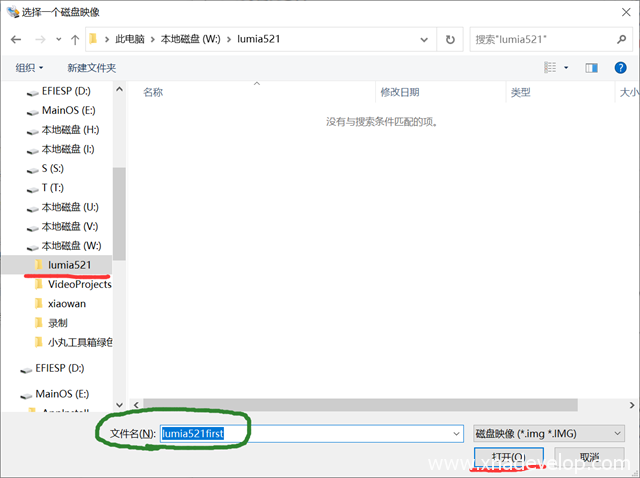Select the S (S:) drive
This screenshot has width=640, height=478.
click(52, 168)
